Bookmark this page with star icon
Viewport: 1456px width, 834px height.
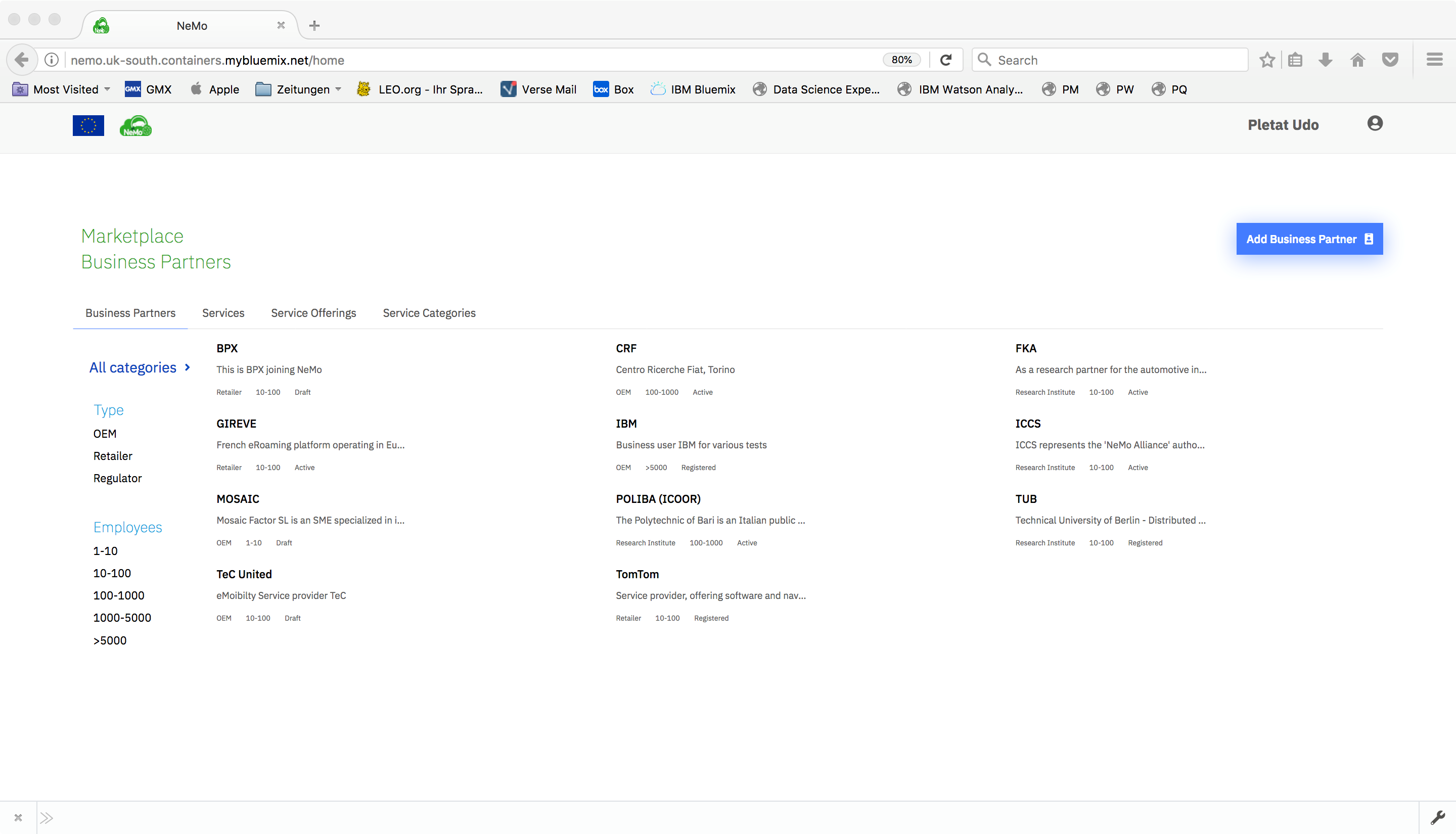point(1267,60)
